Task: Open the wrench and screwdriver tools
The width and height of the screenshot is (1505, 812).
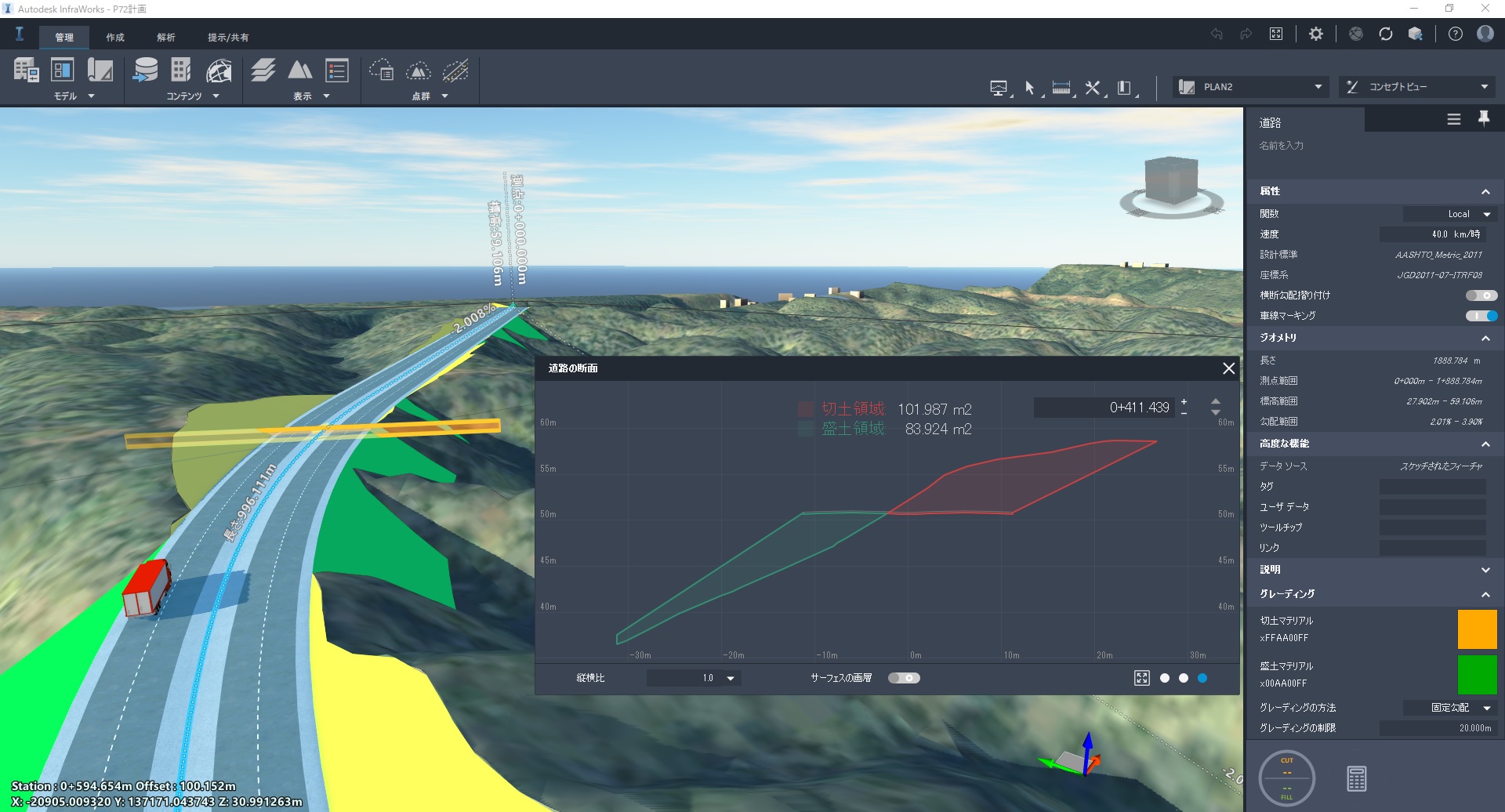Action: [x=1093, y=88]
